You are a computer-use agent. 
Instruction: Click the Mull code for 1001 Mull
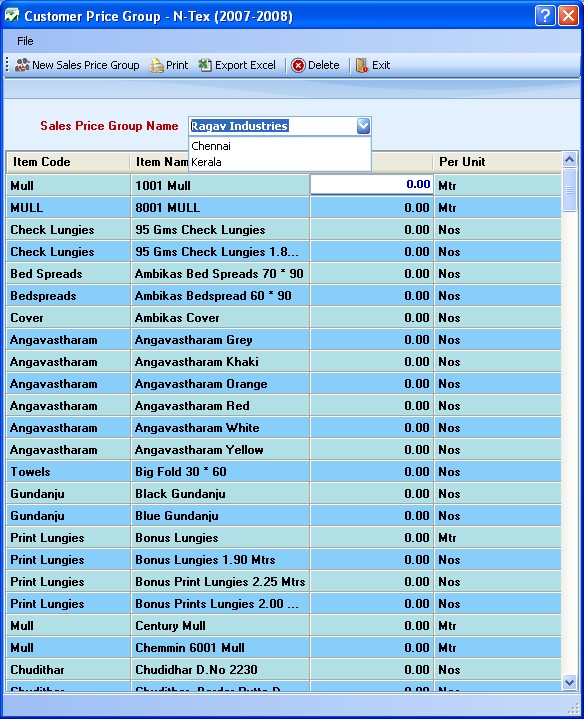(68, 186)
